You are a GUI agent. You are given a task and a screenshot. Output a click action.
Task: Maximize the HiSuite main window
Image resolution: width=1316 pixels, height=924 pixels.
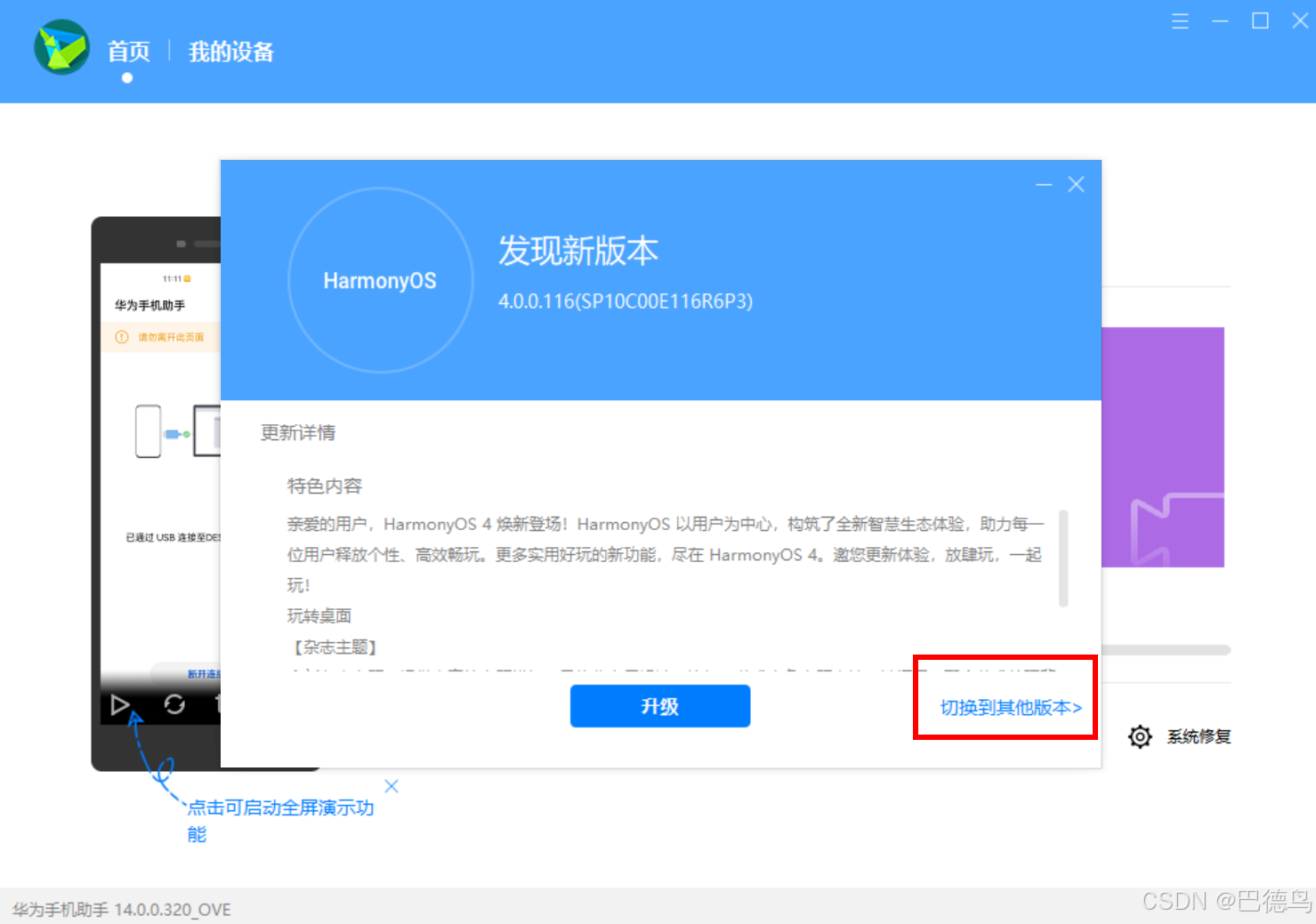point(1260,20)
